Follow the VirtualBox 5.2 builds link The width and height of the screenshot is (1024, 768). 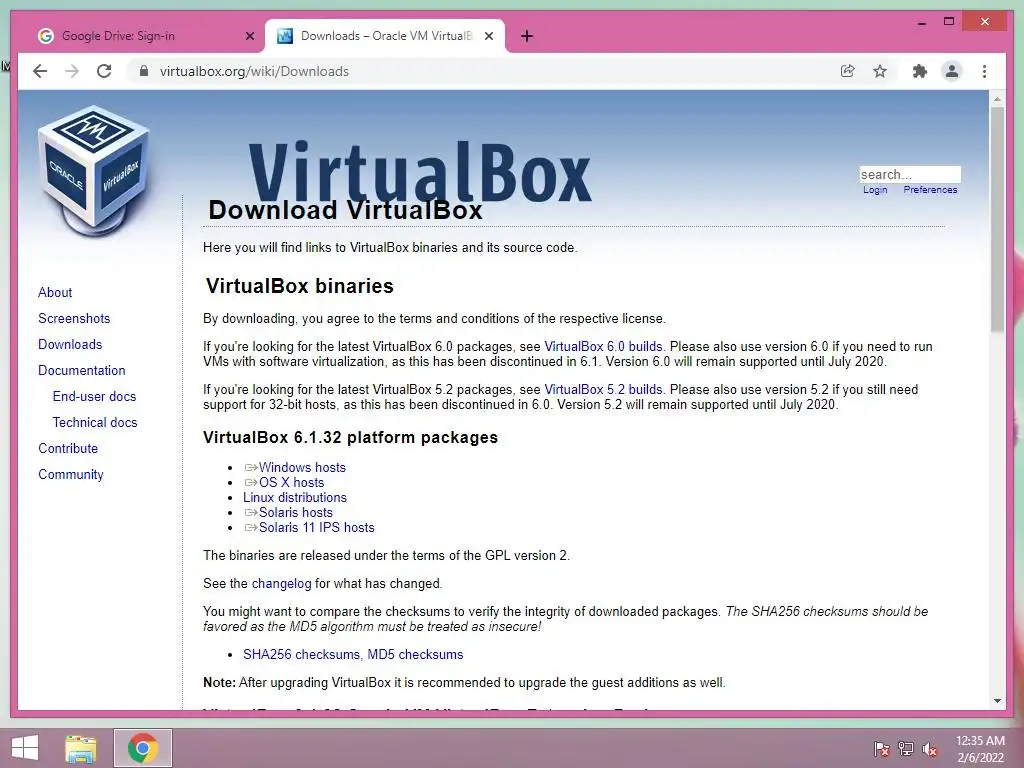coord(603,390)
